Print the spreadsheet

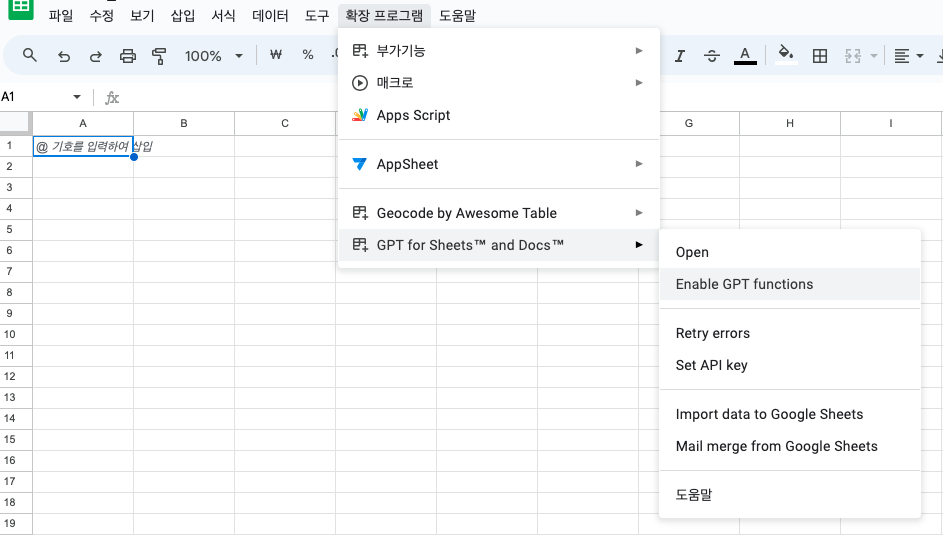127,56
